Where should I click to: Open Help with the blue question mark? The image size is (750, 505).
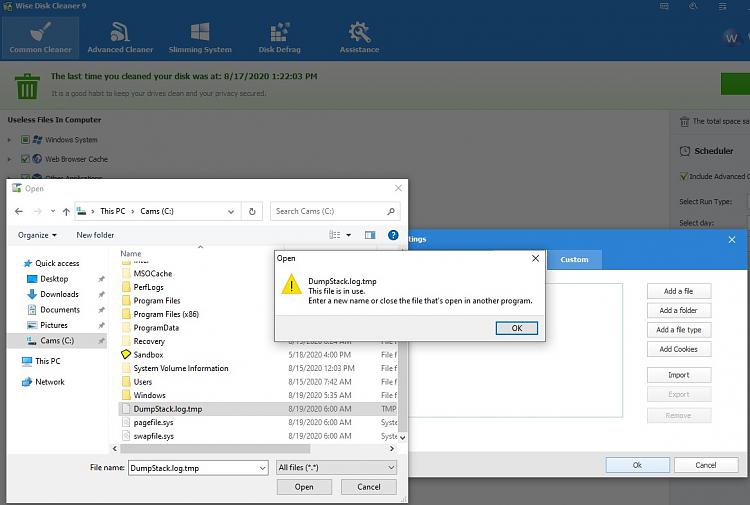pyautogui.click(x=393, y=235)
